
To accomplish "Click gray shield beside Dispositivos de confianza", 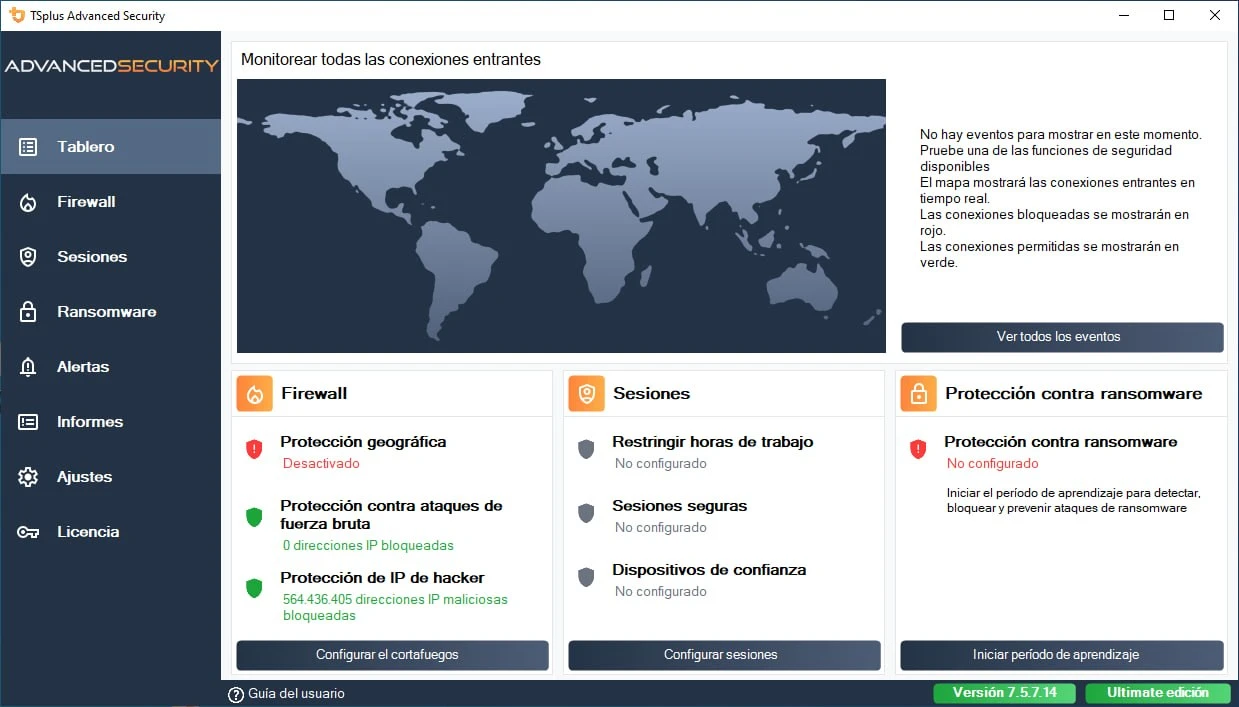I will click(x=586, y=577).
